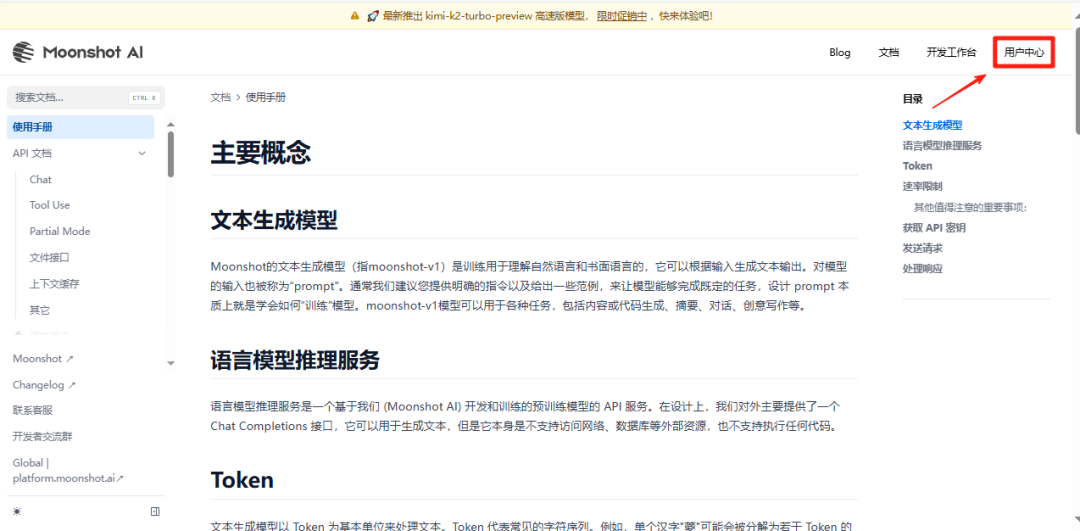Click the sidebar scrollbar thumb

(171, 154)
